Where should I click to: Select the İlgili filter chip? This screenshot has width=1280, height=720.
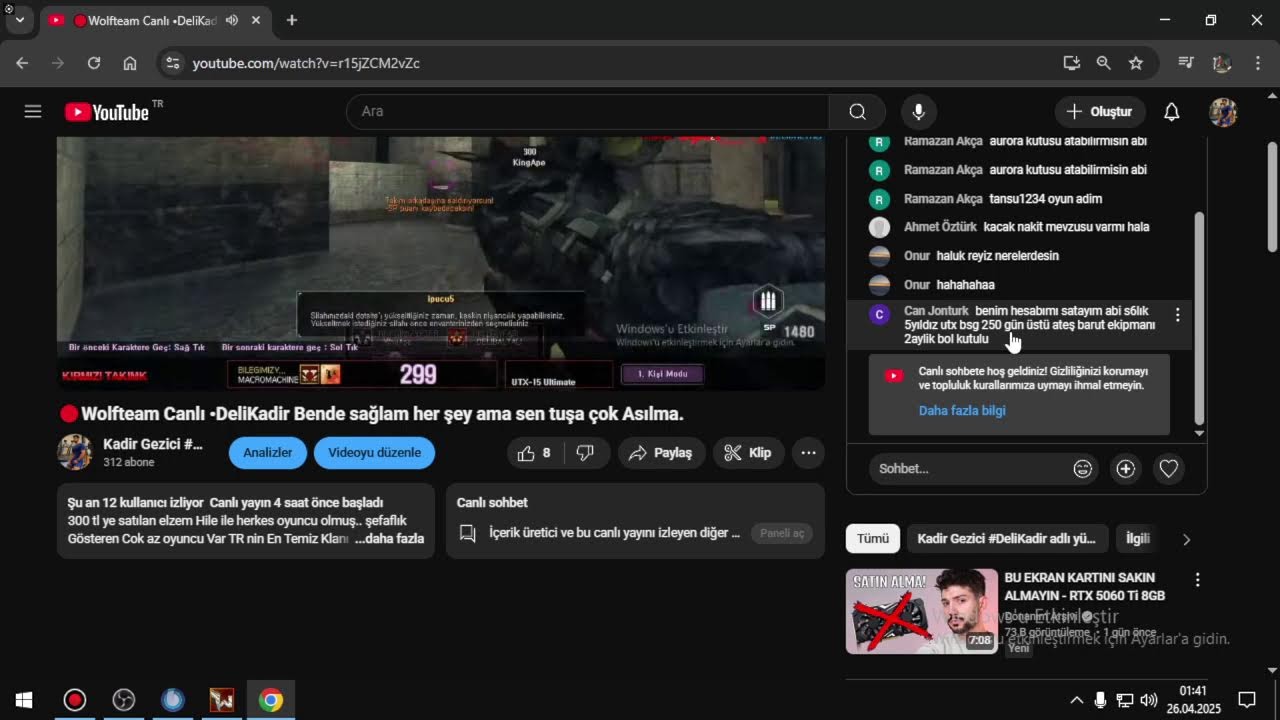tap(1138, 539)
